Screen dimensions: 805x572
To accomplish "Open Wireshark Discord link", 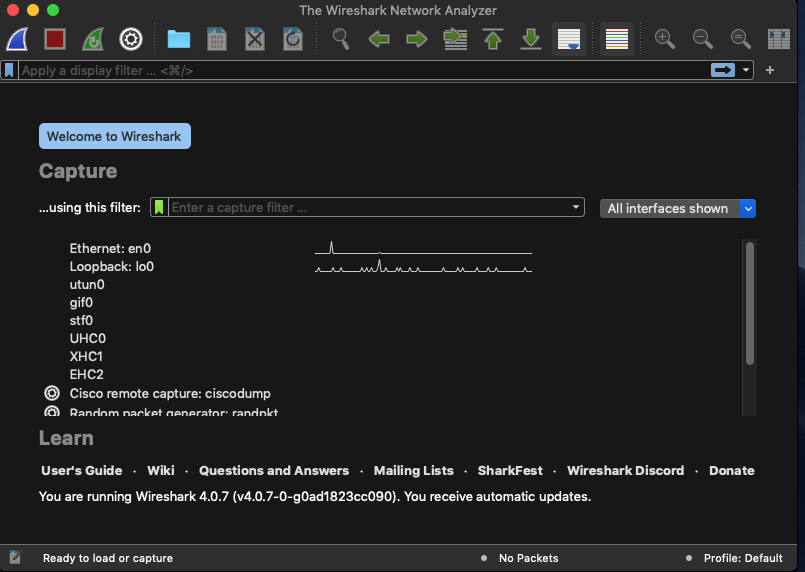I will (625, 470).
